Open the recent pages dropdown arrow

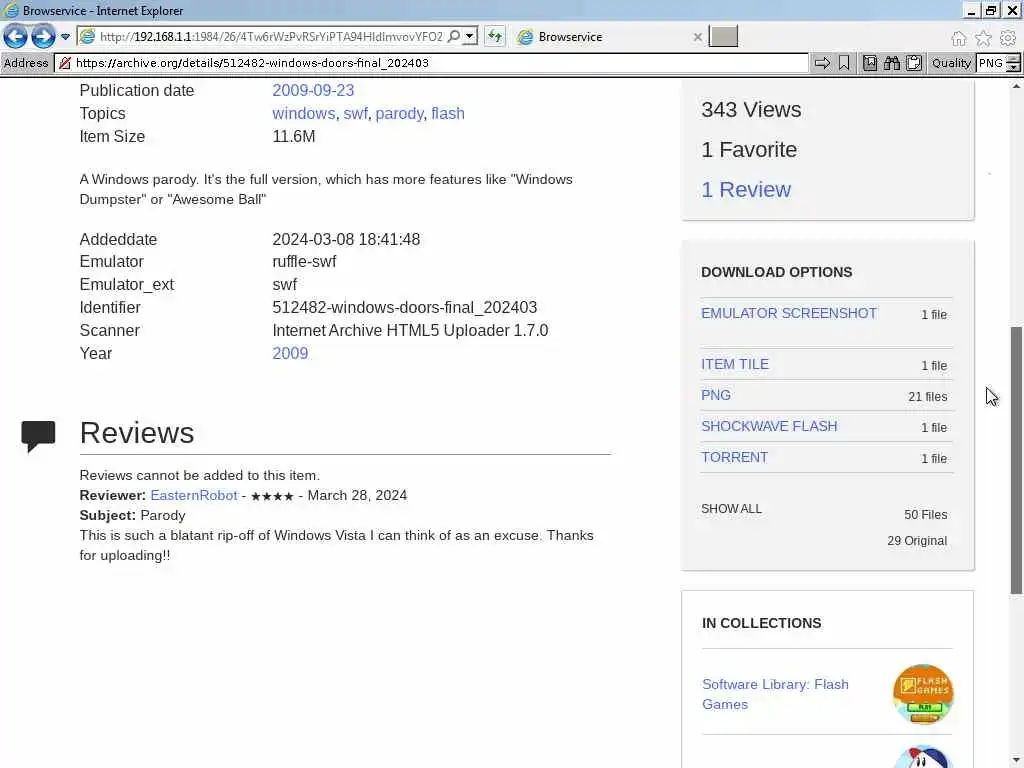pyautogui.click(x=65, y=37)
